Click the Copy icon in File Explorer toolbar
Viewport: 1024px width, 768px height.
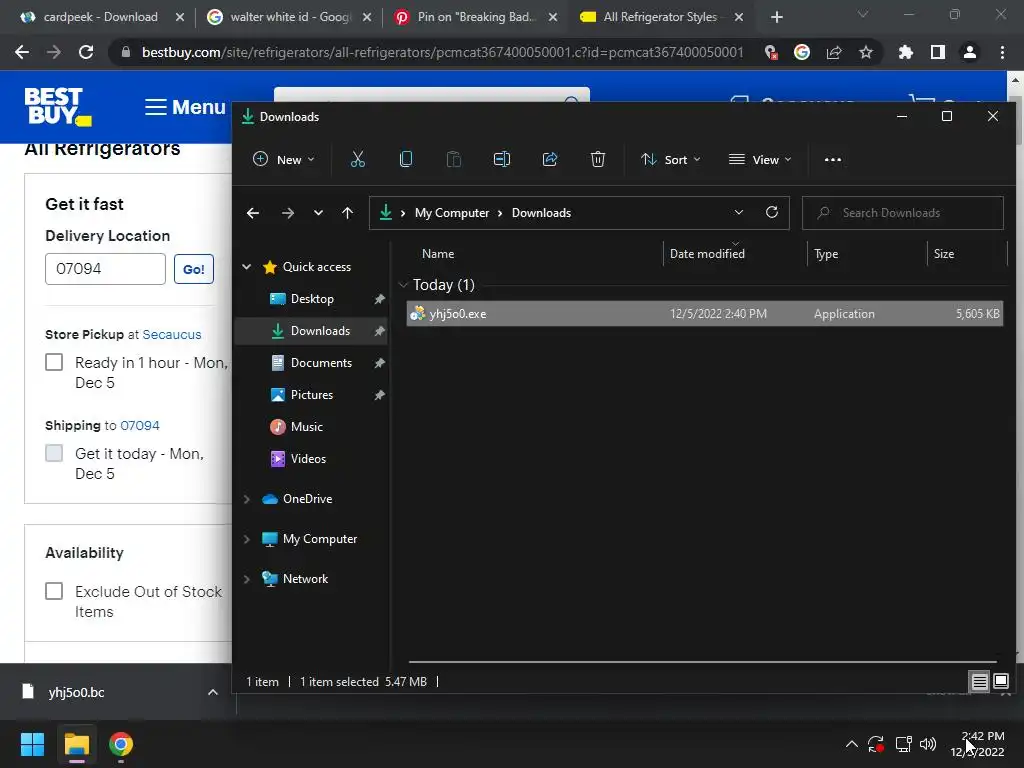[406, 159]
